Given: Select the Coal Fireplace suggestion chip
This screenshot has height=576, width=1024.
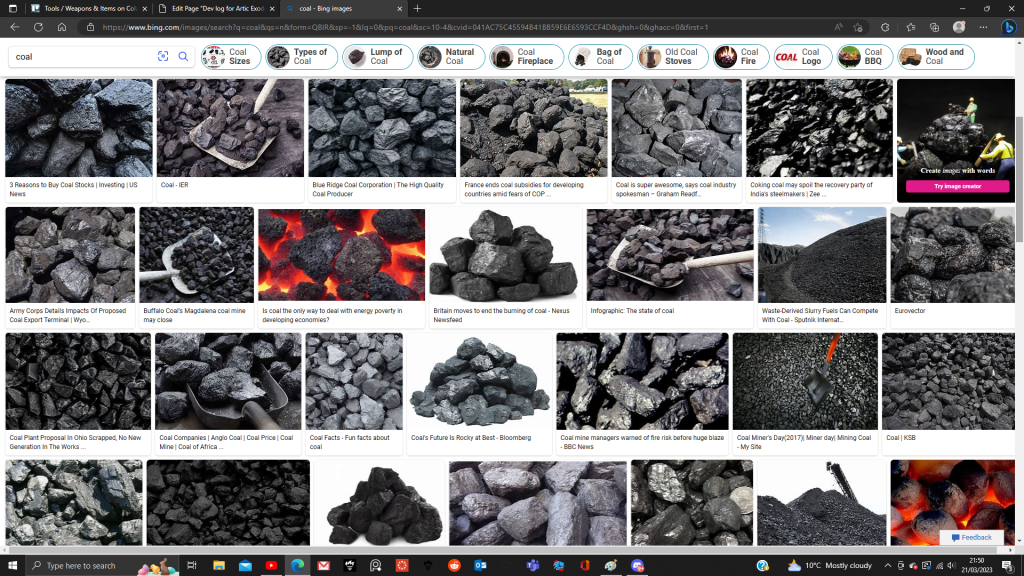Looking at the screenshot, I should [524, 57].
